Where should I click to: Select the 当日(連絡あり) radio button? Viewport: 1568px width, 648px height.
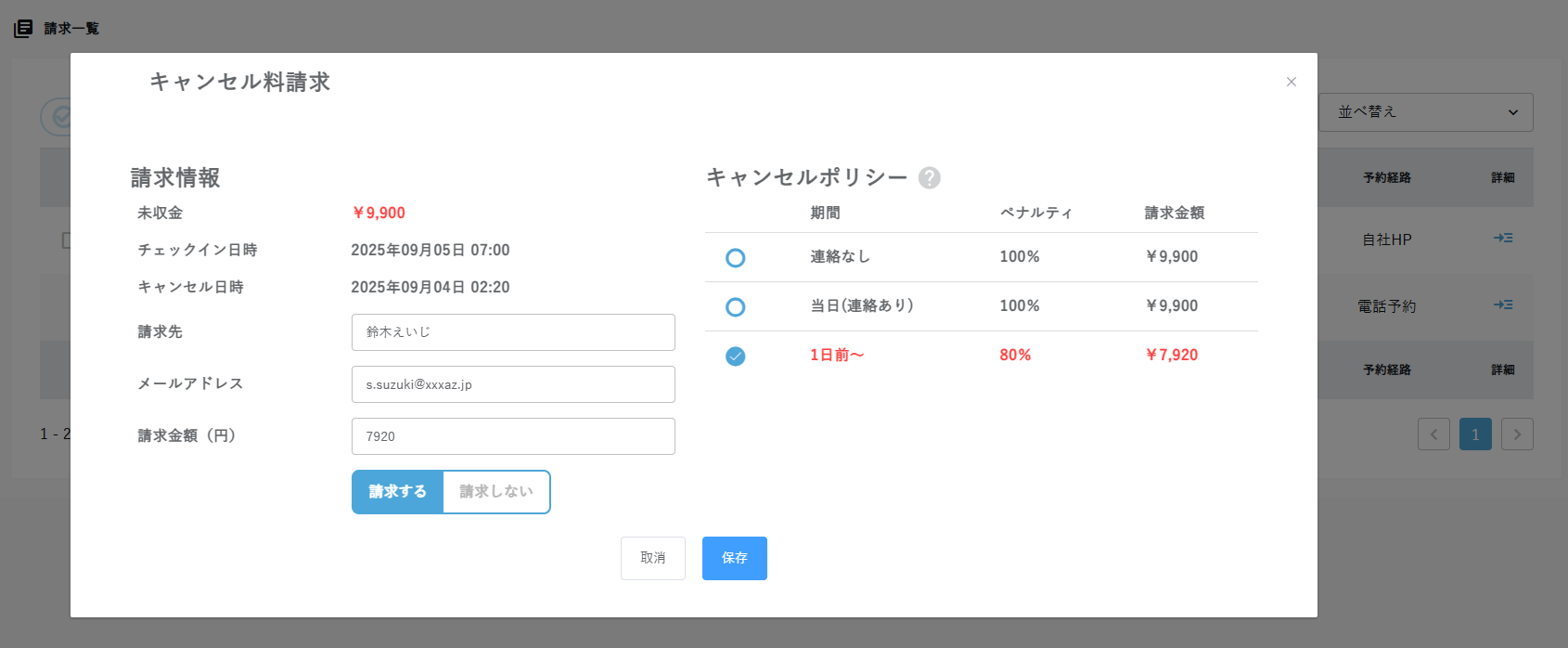click(735, 307)
